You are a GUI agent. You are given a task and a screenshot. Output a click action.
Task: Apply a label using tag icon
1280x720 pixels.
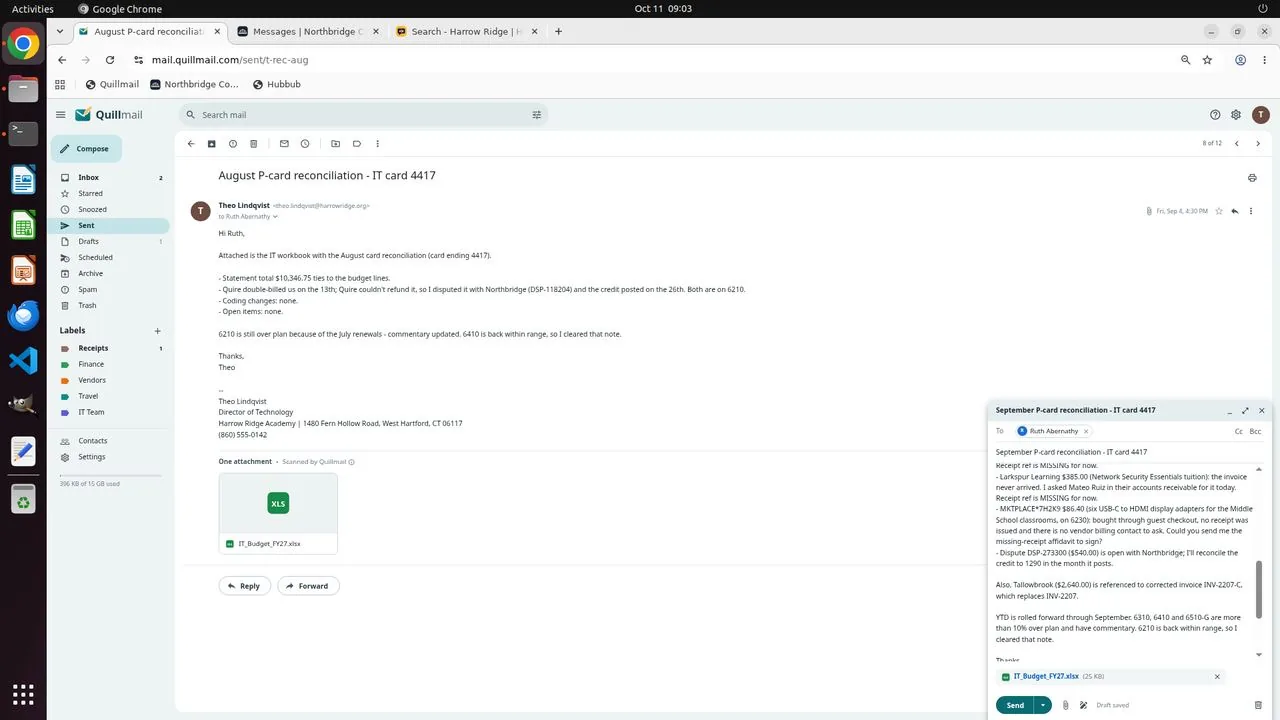pos(356,144)
